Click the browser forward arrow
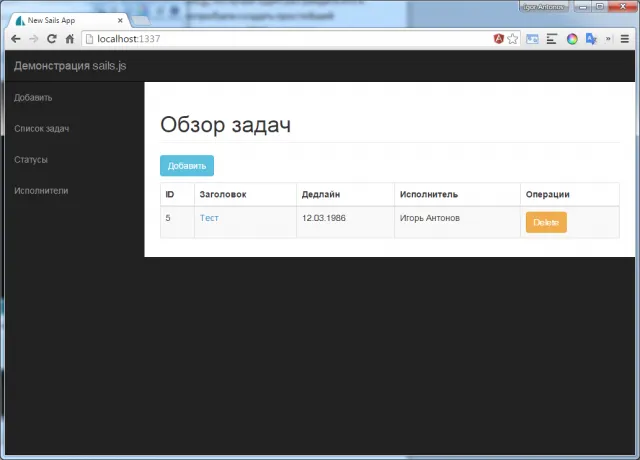The image size is (640, 460). coord(33,39)
